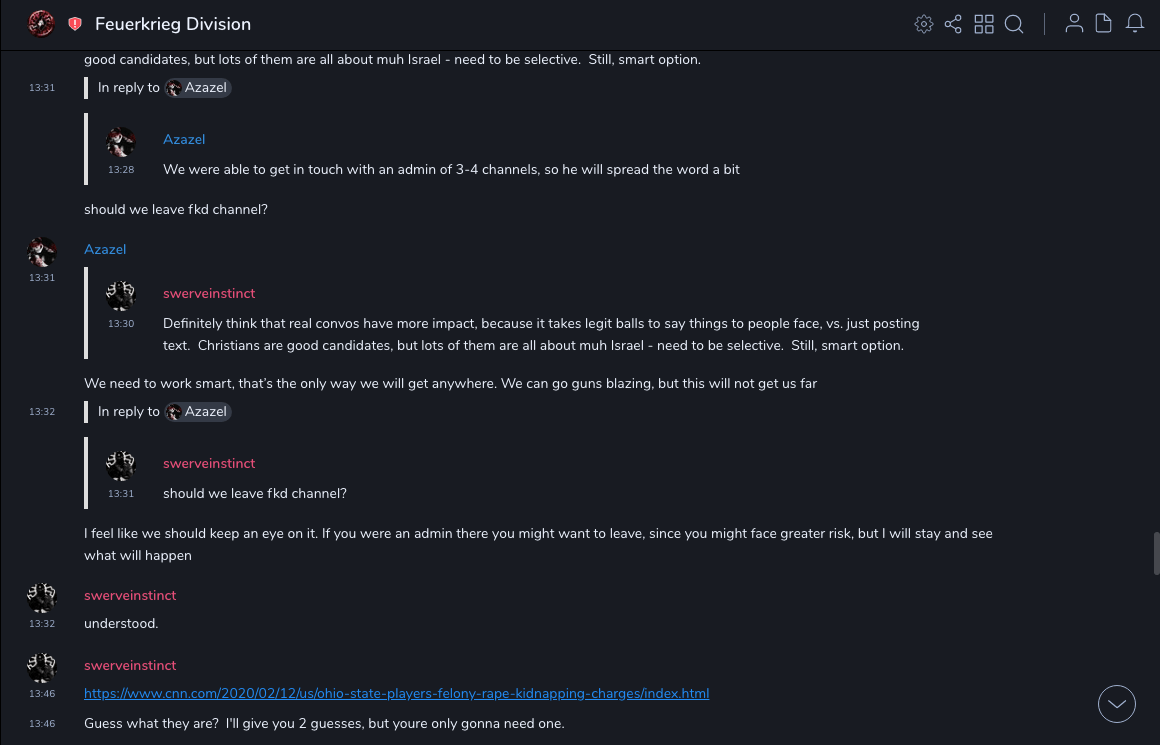
Task: Jump to bottom with round chevron button
Action: [x=1117, y=704]
